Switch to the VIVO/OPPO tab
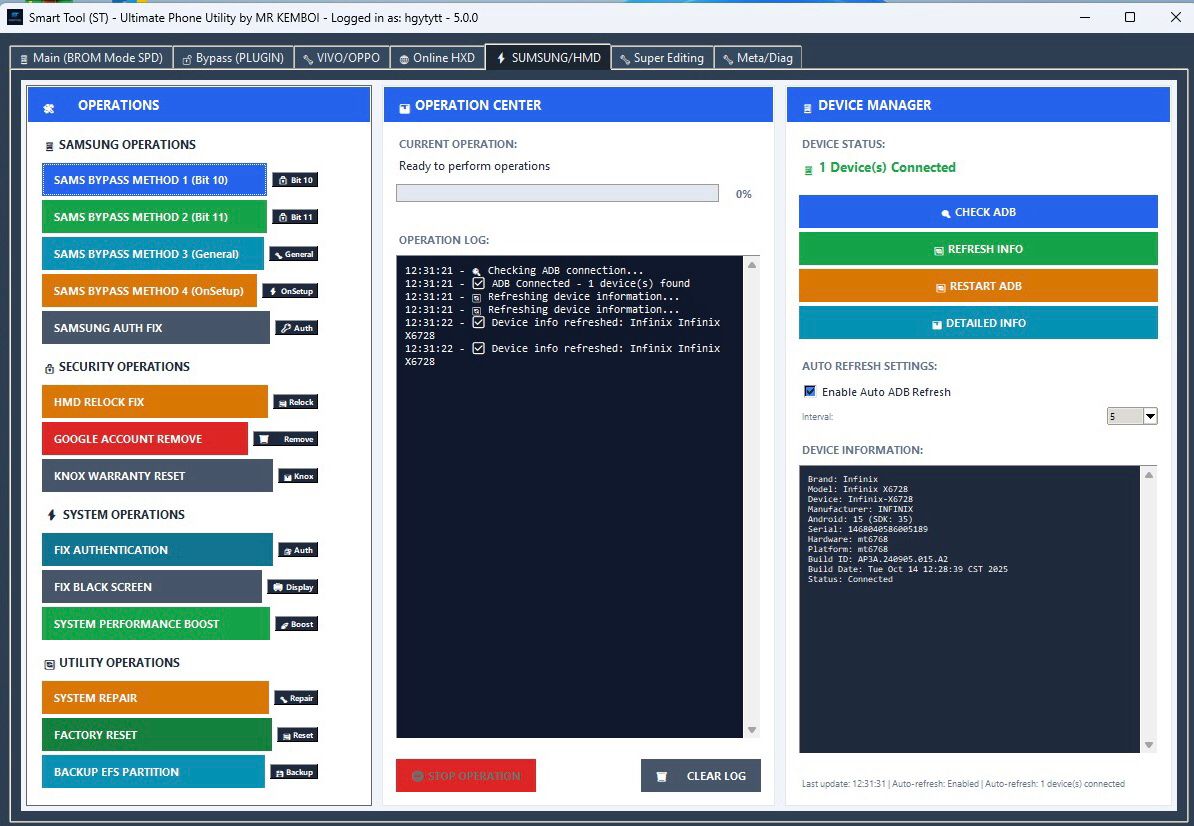The image size is (1194, 826). [341, 57]
